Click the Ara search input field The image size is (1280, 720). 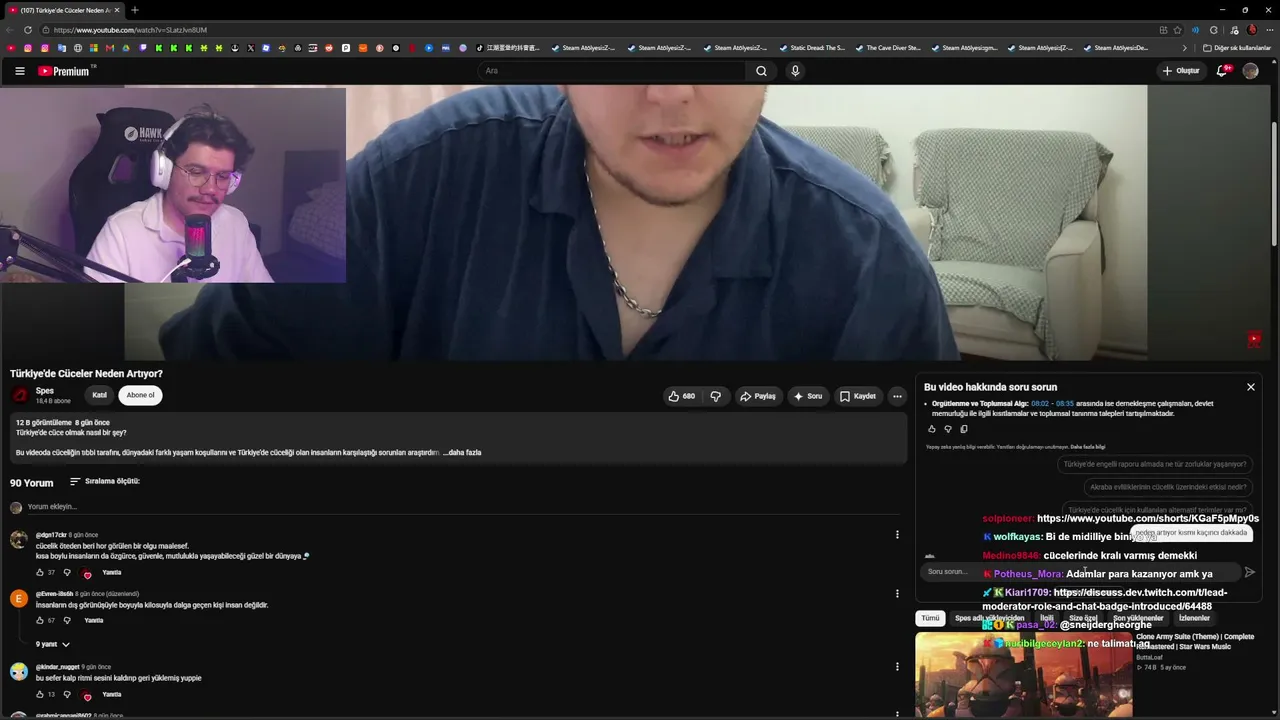(x=612, y=71)
